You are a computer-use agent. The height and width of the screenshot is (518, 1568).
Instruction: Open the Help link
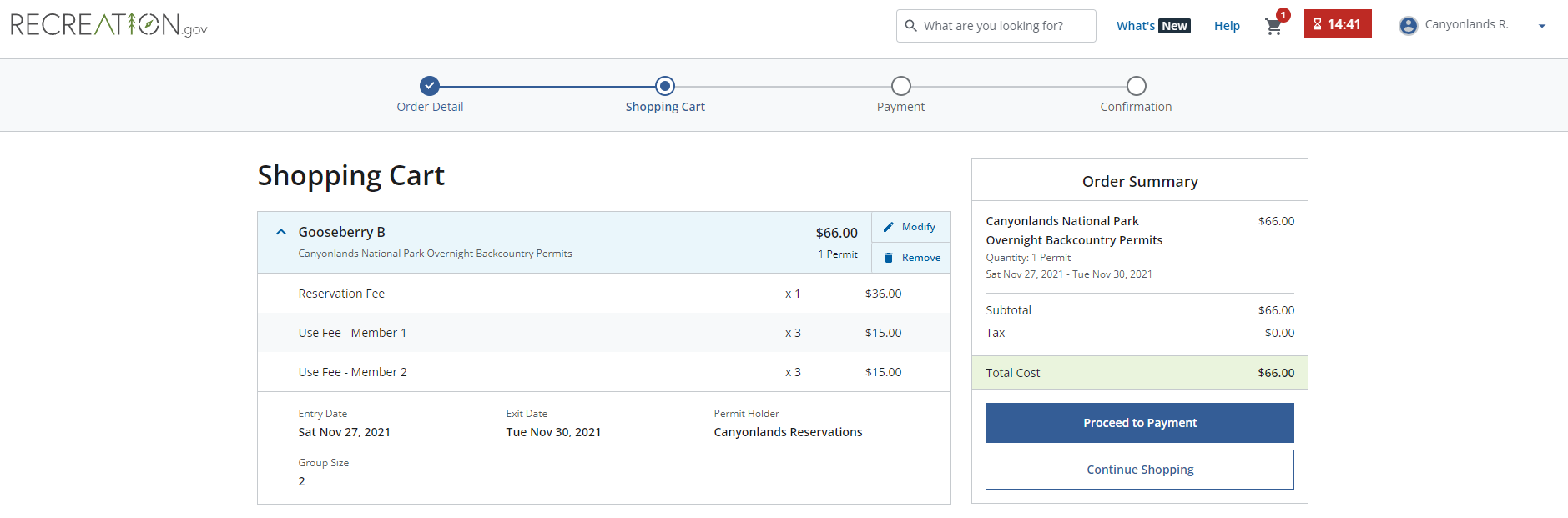tap(1227, 26)
